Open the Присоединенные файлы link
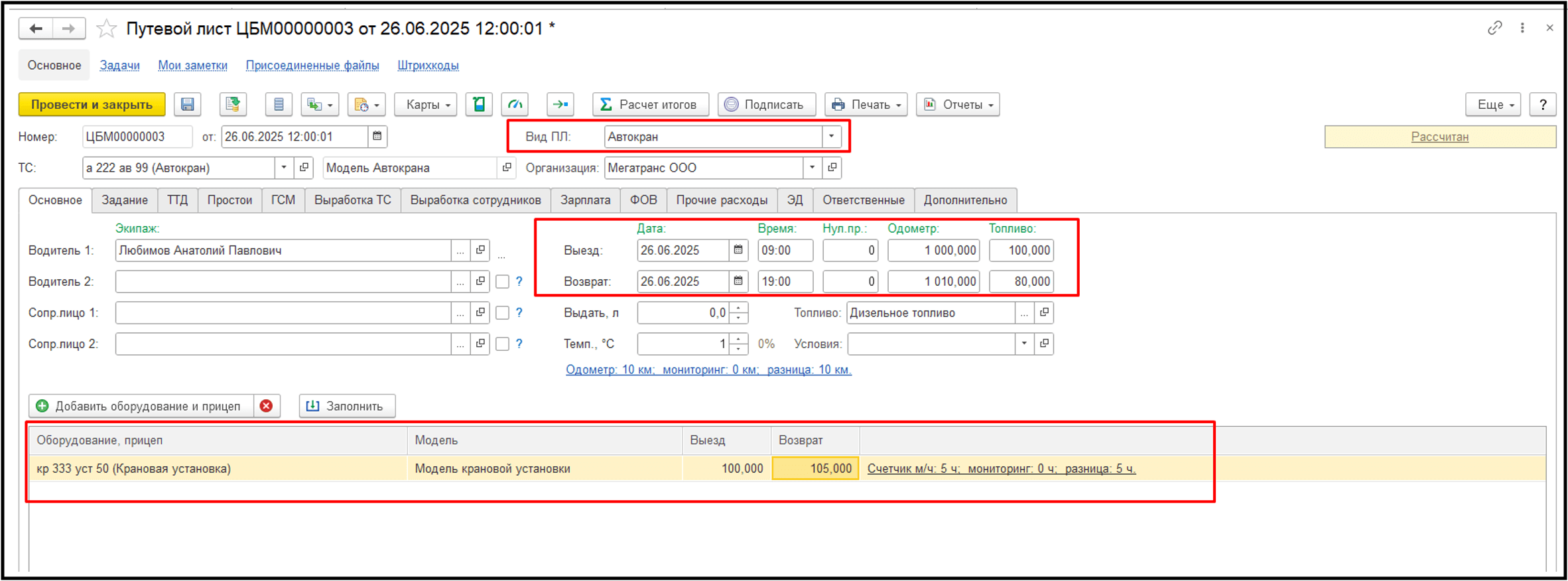This screenshot has height=581, width=1568. tap(312, 66)
